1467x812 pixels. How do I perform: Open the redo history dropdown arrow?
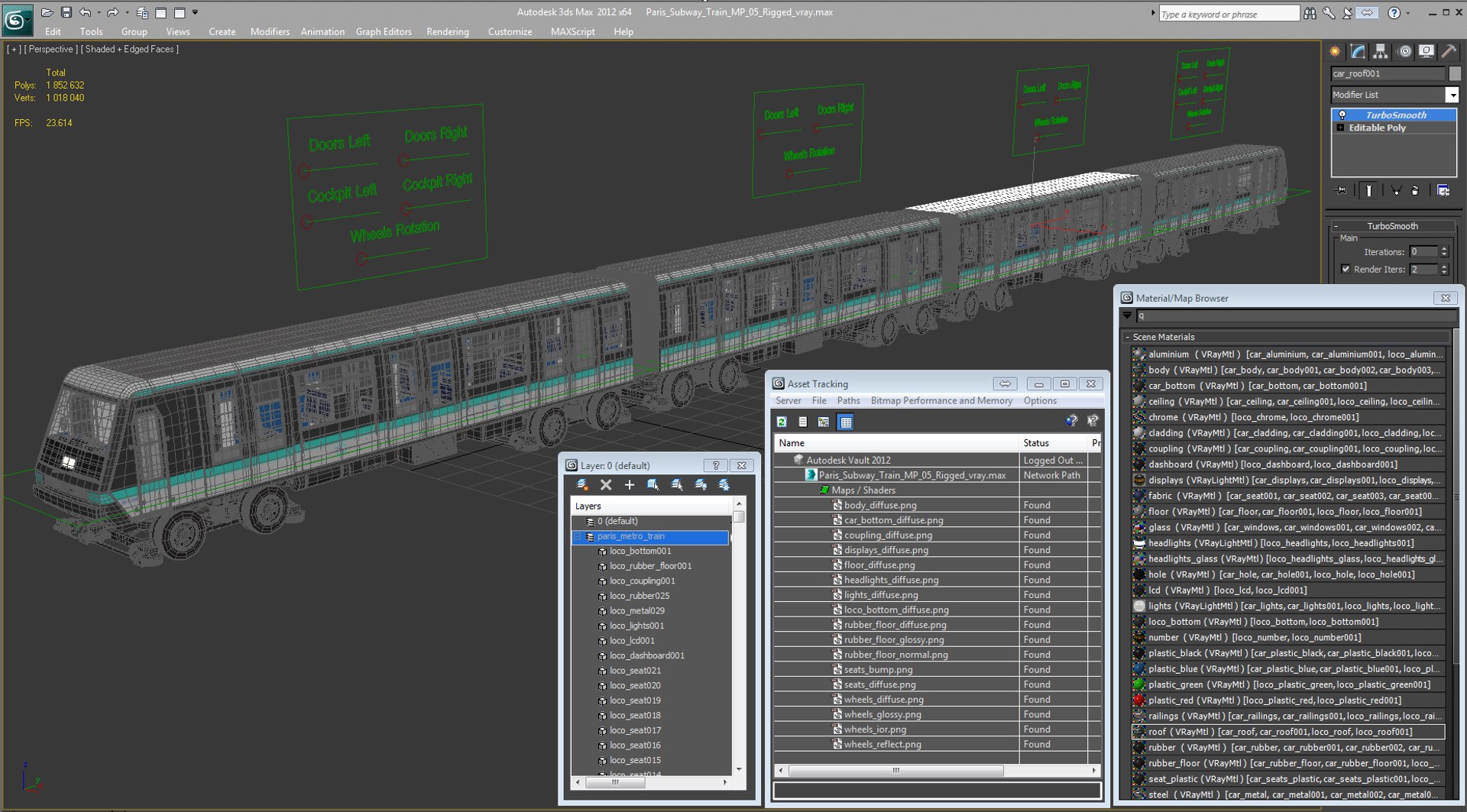tap(126, 12)
